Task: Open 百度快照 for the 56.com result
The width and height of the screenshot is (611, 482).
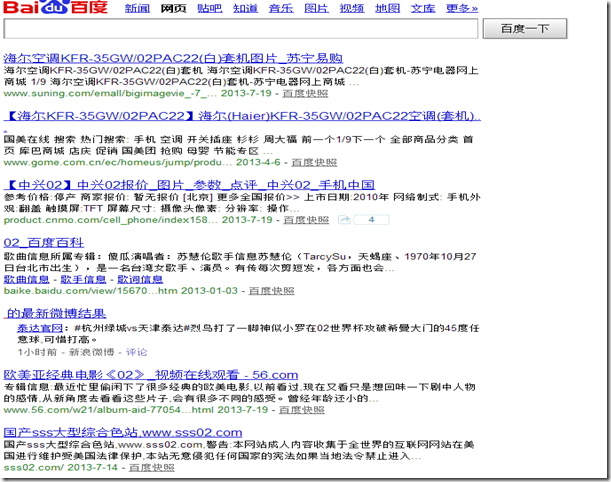Action: click(x=302, y=410)
